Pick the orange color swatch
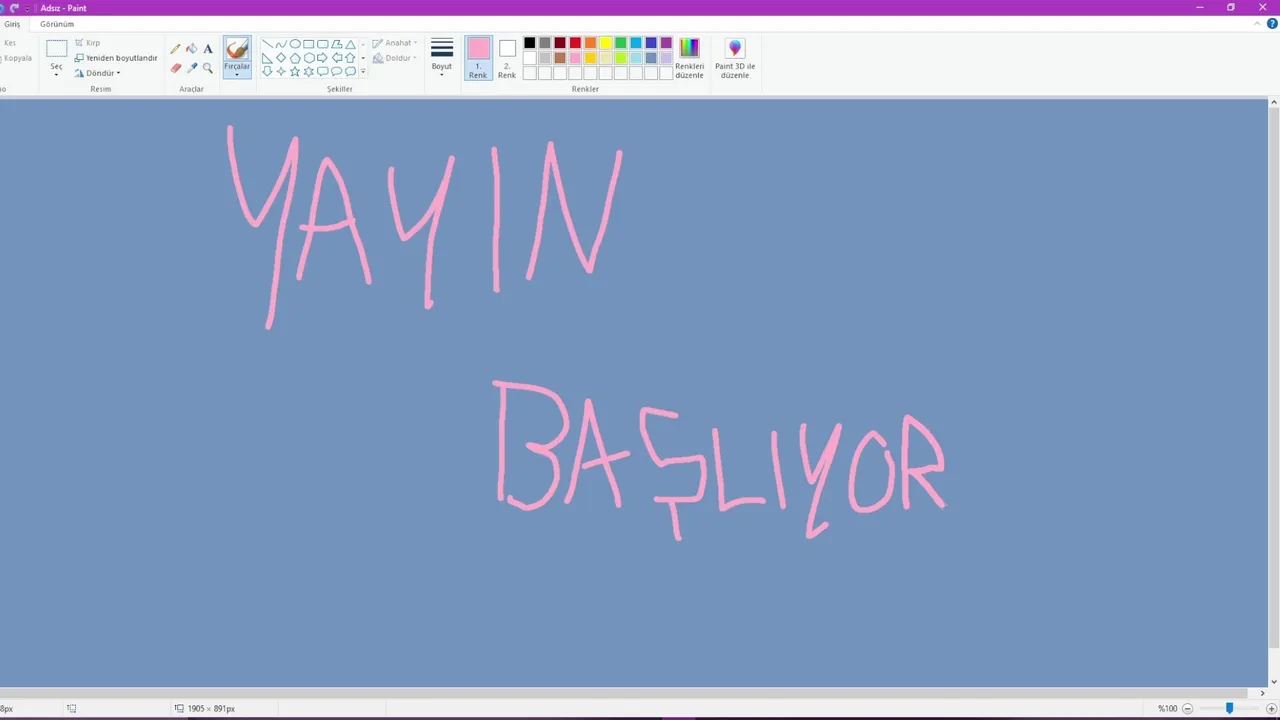The height and width of the screenshot is (720, 1280). point(590,43)
